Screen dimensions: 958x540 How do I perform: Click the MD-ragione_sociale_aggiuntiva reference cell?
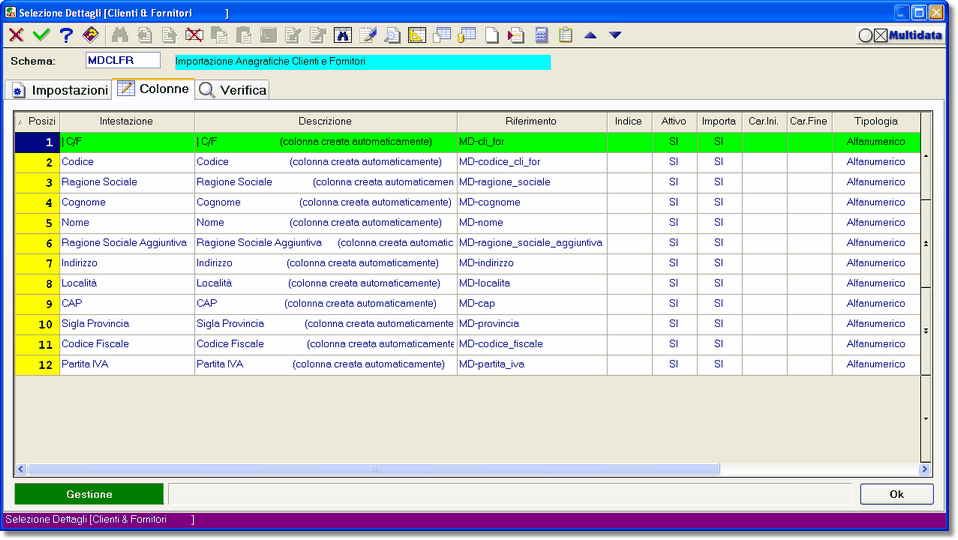click(x=532, y=243)
